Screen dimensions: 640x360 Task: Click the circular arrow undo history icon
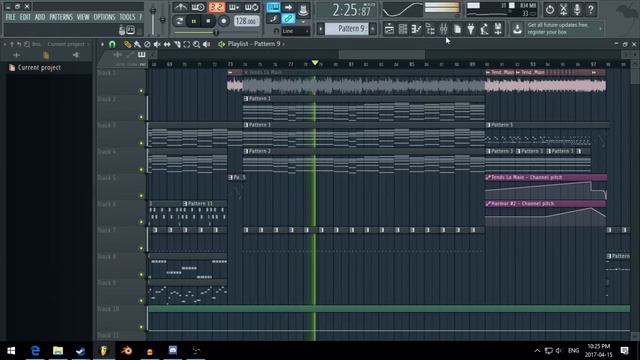[x=550, y=9]
